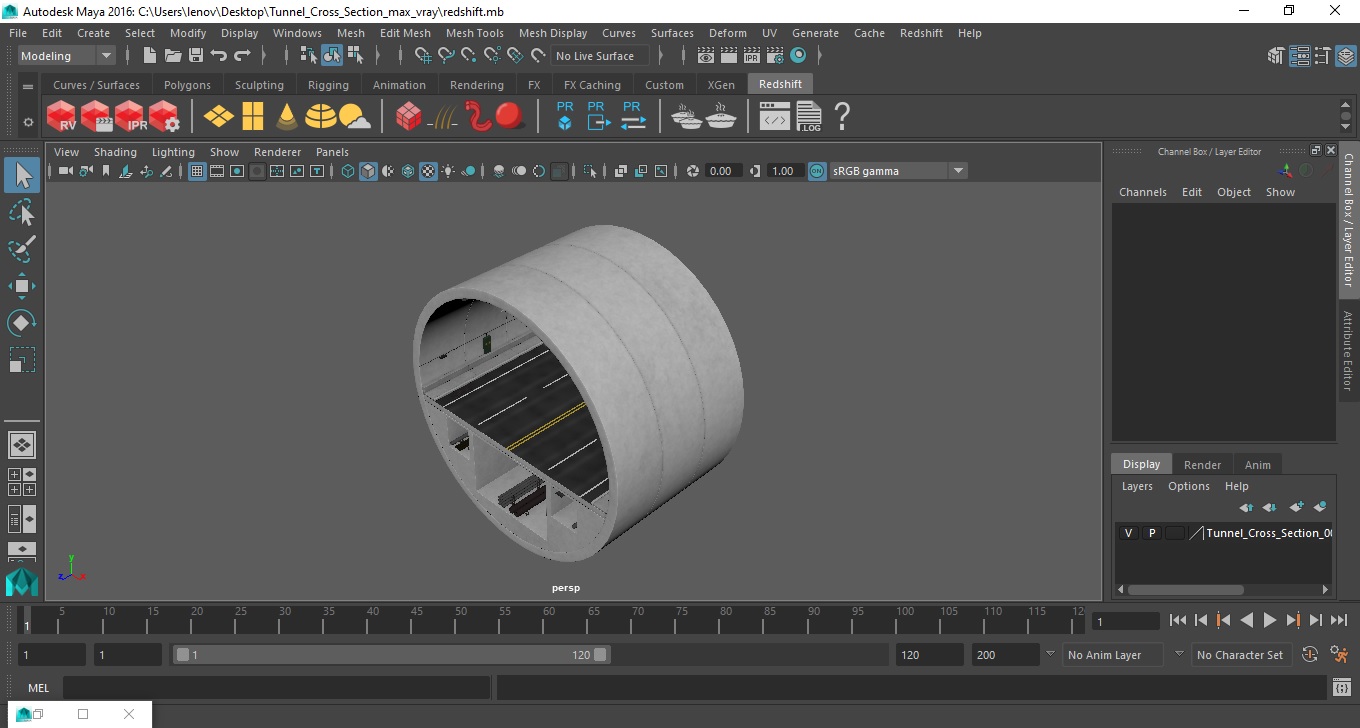Click the MEL command language label
This screenshot has height=728, width=1360.
point(38,688)
